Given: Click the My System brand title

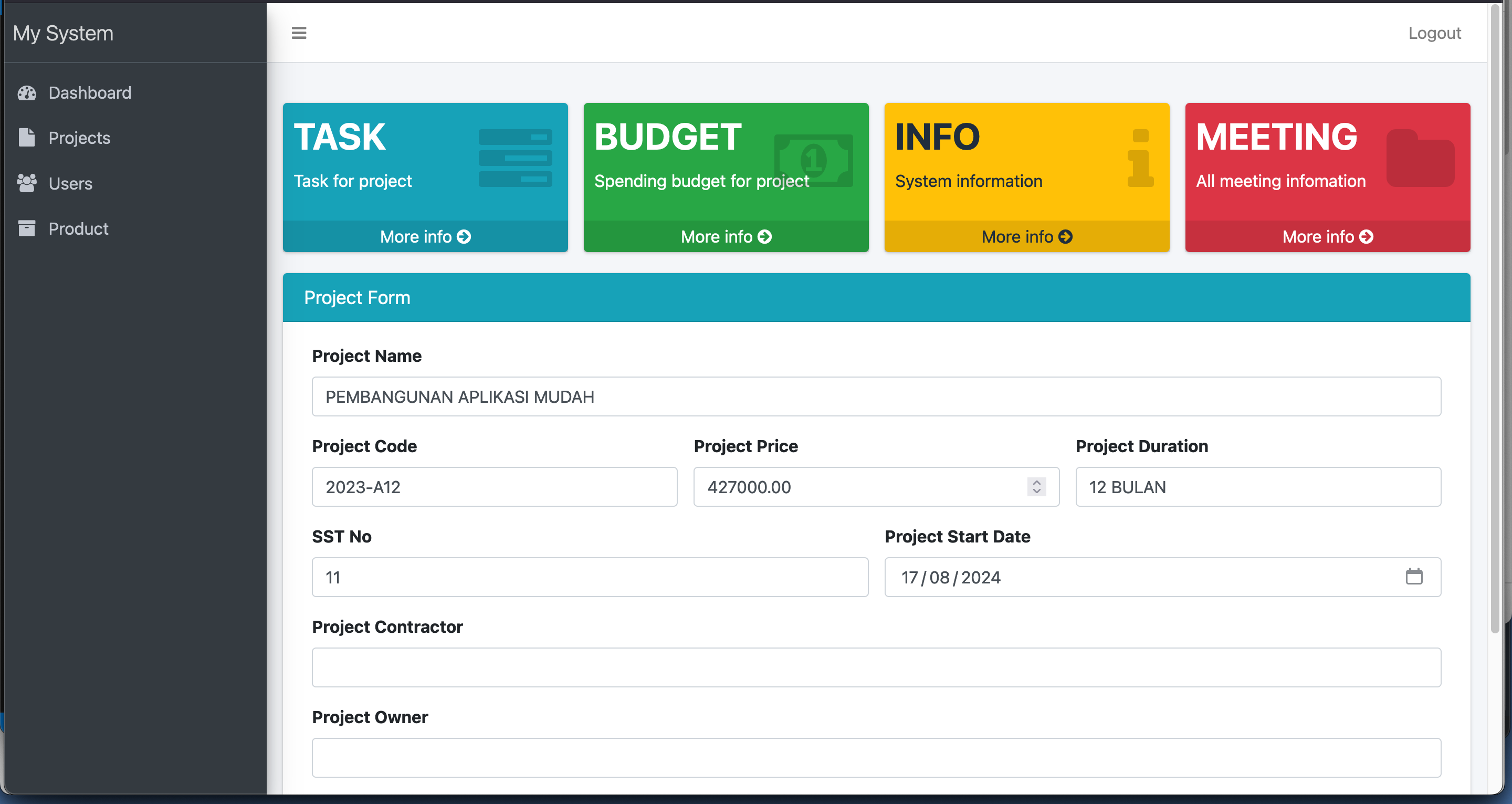Looking at the screenshot, I should click(x=64, y=33).
